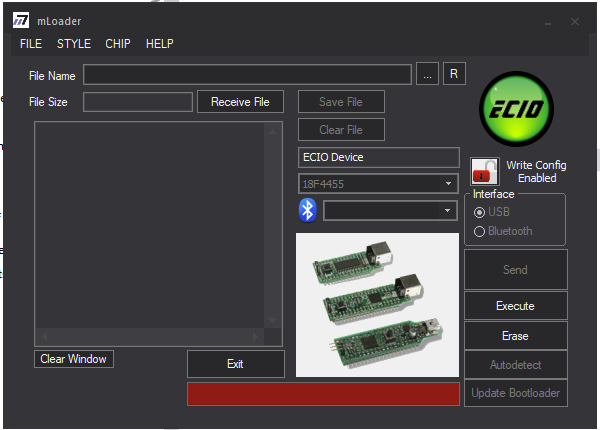Click the ECIO Device text field
This screenshot has width=600, height=430.
tap(379, 157)
